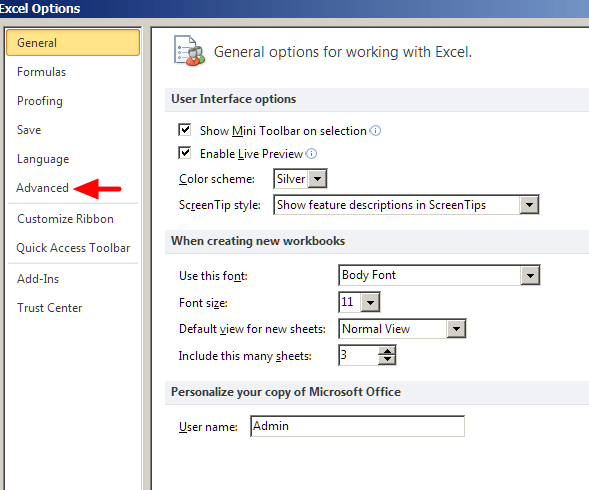The height and width of the screenshot is (490, 589).
Task: Open Customize Ribbon settings
Action: tap(65, 219)
